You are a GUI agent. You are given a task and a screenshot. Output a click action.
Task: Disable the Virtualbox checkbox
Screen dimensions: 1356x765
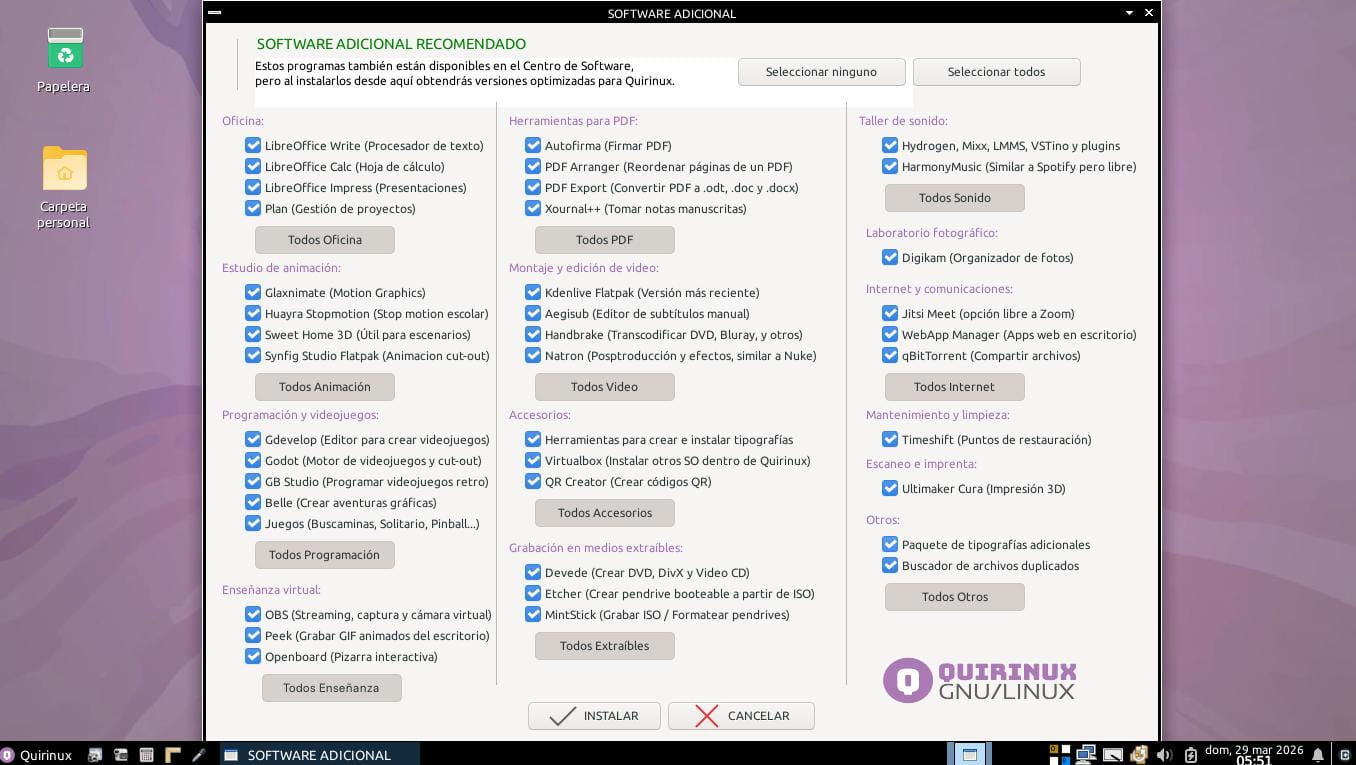pos(533,461)
